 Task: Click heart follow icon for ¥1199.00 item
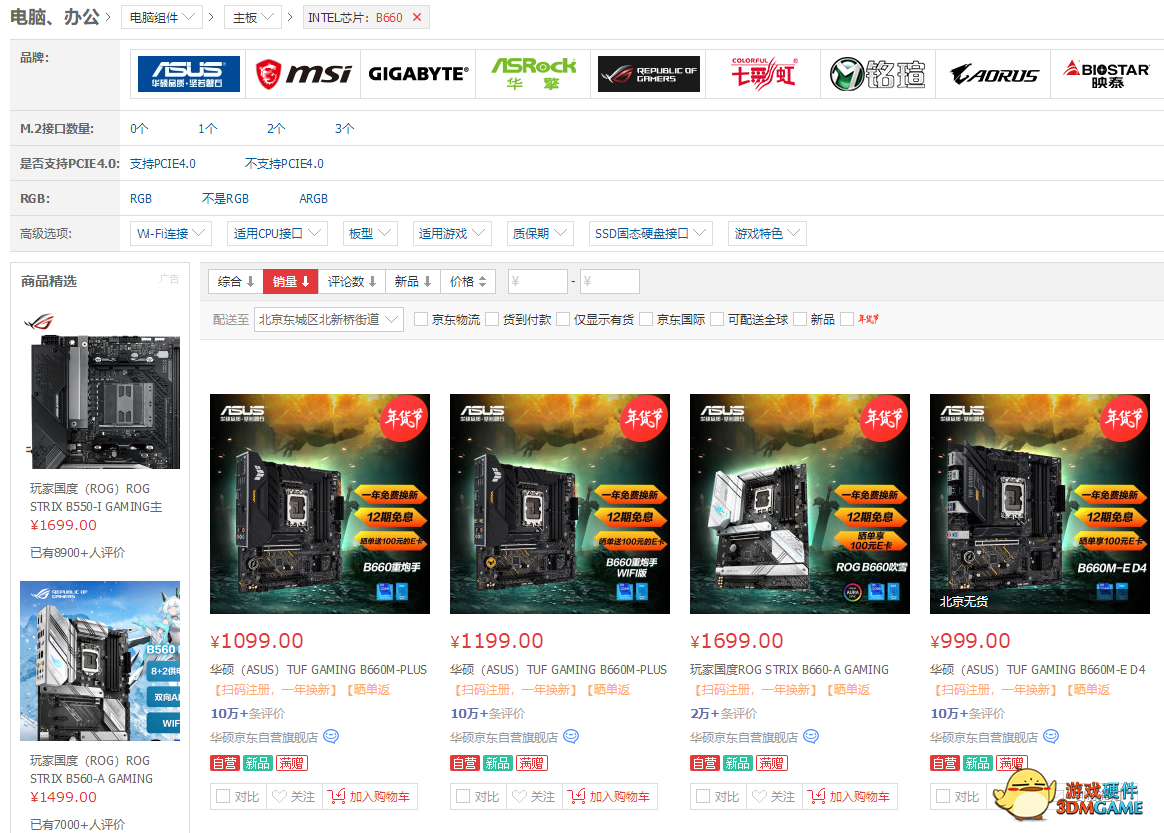click(x=519, y=796)
